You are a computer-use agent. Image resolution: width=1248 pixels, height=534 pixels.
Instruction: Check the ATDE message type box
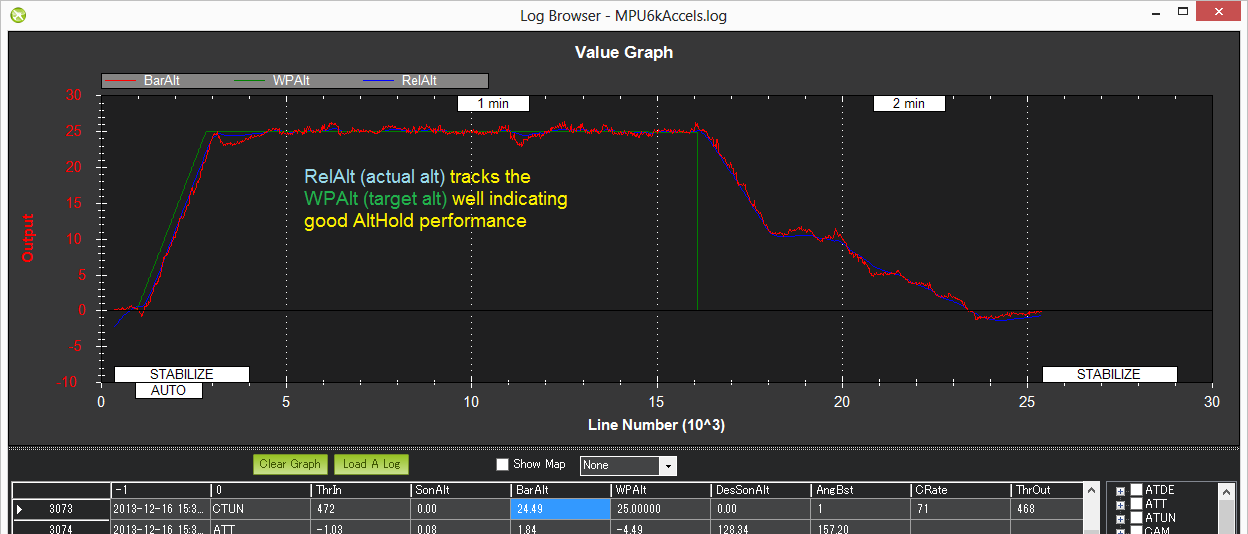1136,490
